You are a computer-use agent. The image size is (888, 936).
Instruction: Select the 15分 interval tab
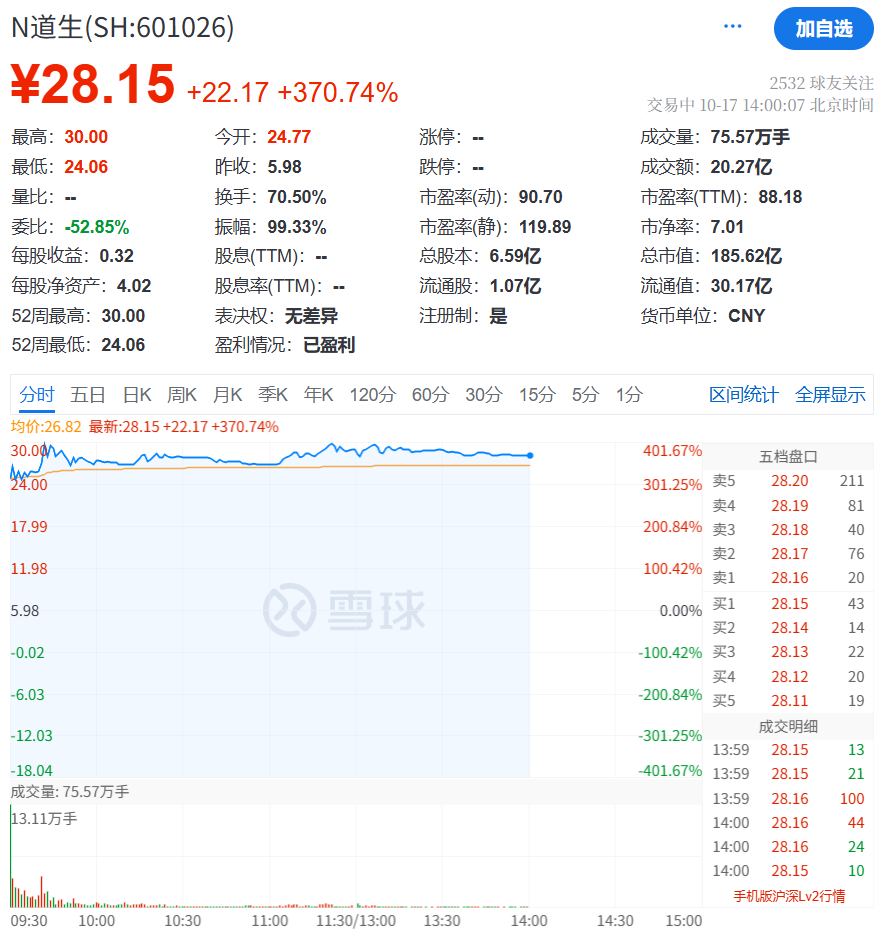click(537, 395)
